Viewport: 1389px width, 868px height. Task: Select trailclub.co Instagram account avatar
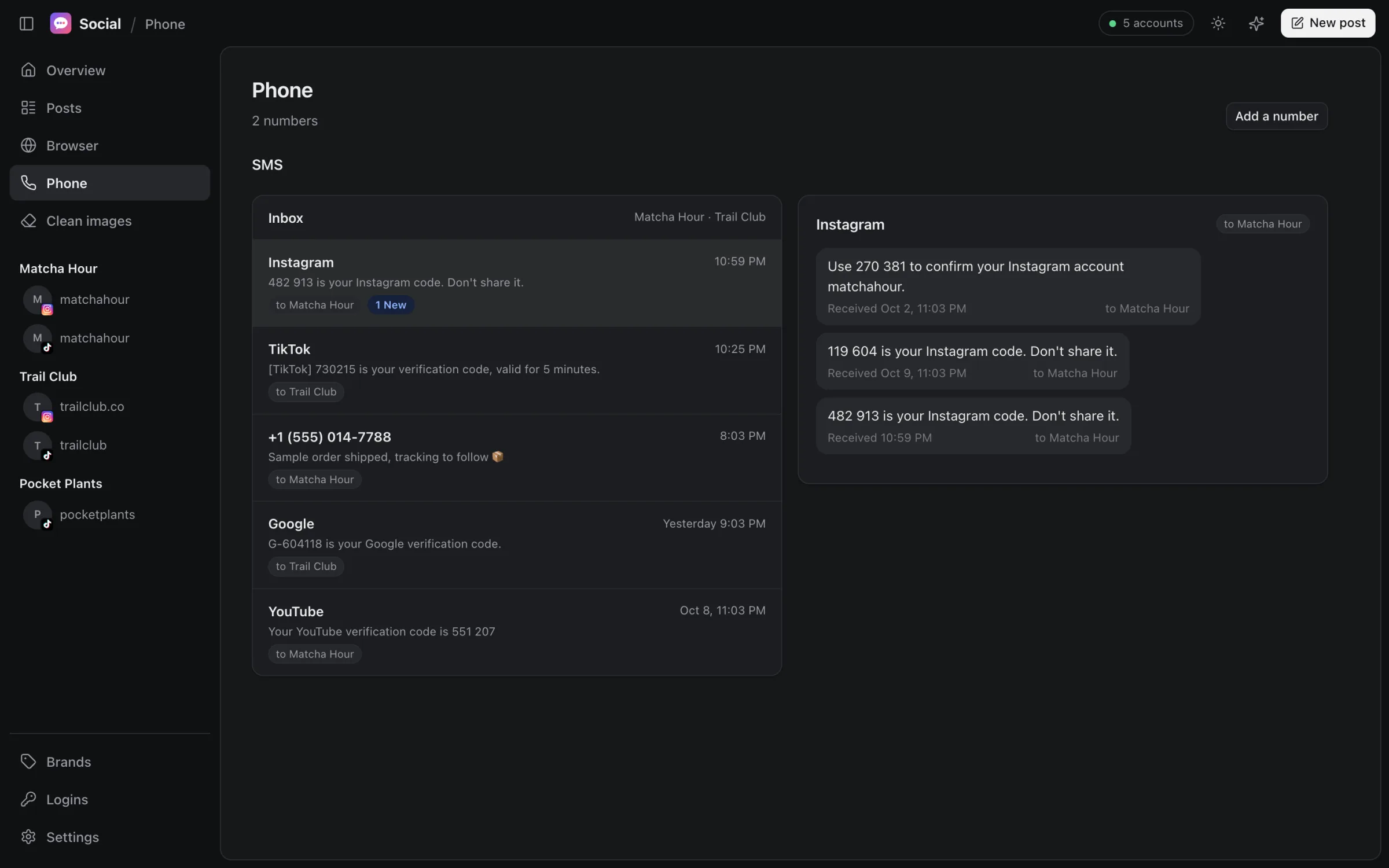click(38, 407)
